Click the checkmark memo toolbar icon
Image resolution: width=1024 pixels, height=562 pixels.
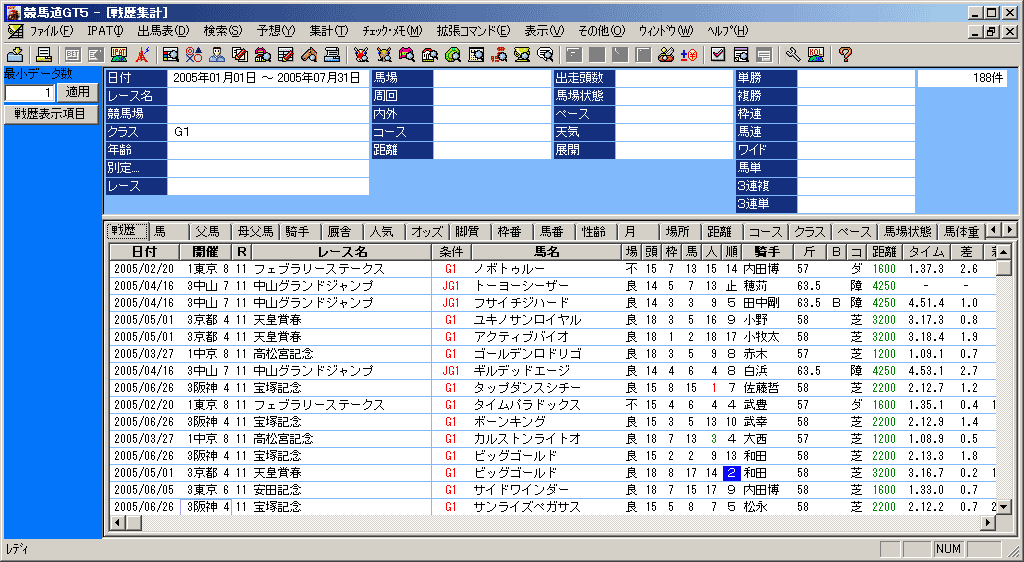[x=718, y=54]
